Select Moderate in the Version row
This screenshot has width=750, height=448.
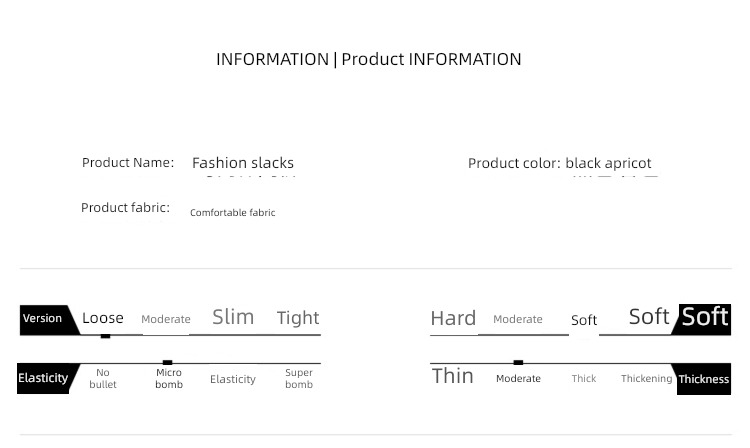click(x=165, y=319)
